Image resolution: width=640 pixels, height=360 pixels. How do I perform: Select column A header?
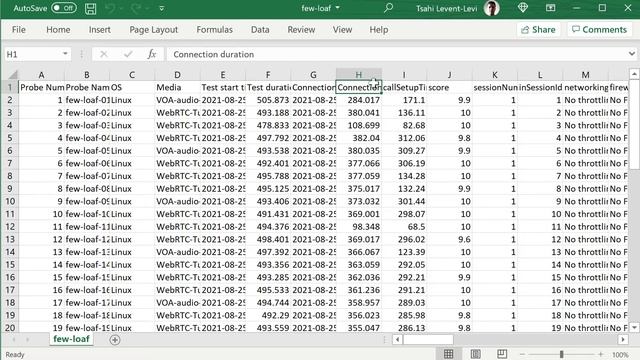pos(41,75)
